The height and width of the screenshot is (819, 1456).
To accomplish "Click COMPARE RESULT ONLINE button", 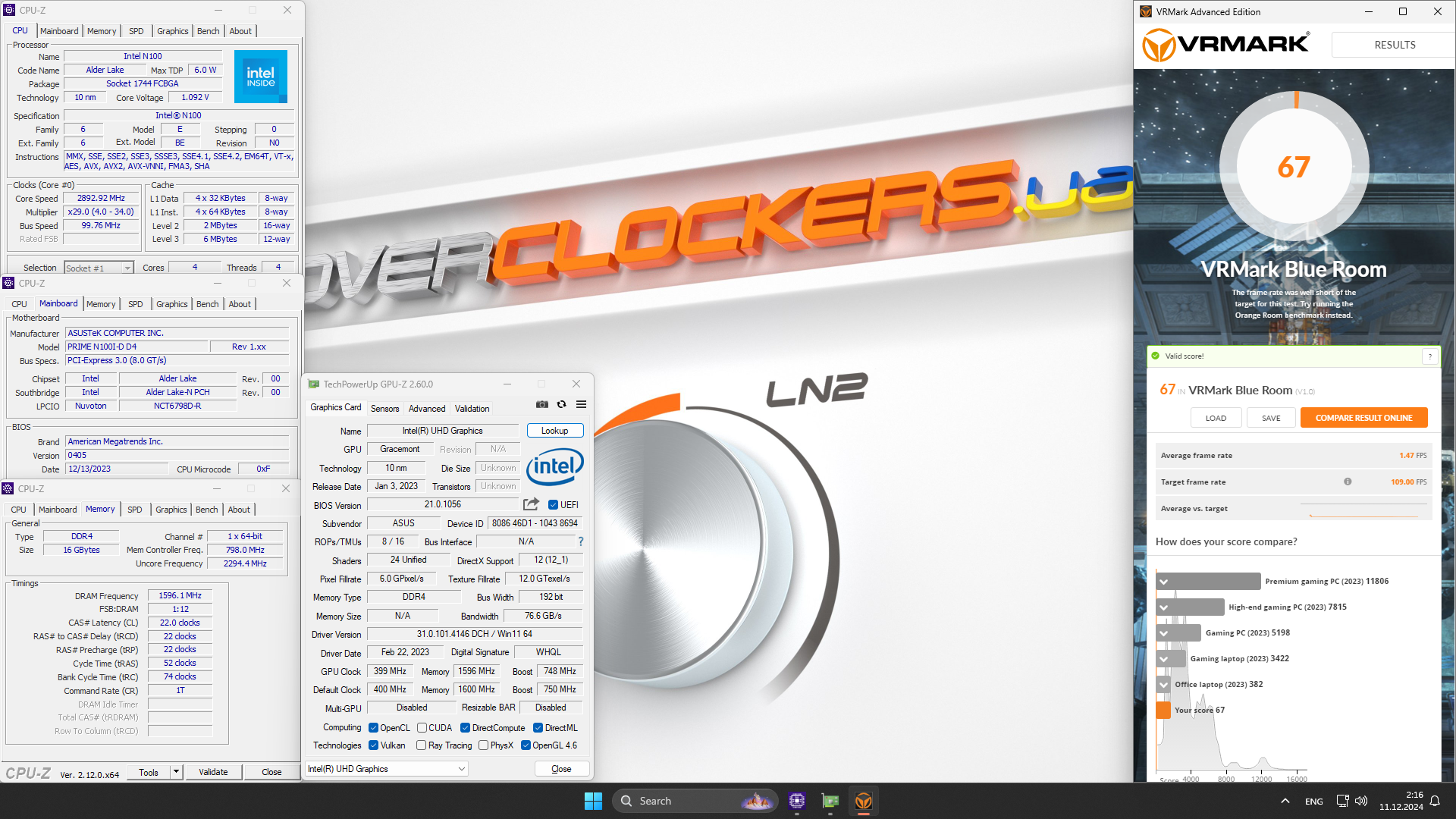I will tap(1363, 418).
